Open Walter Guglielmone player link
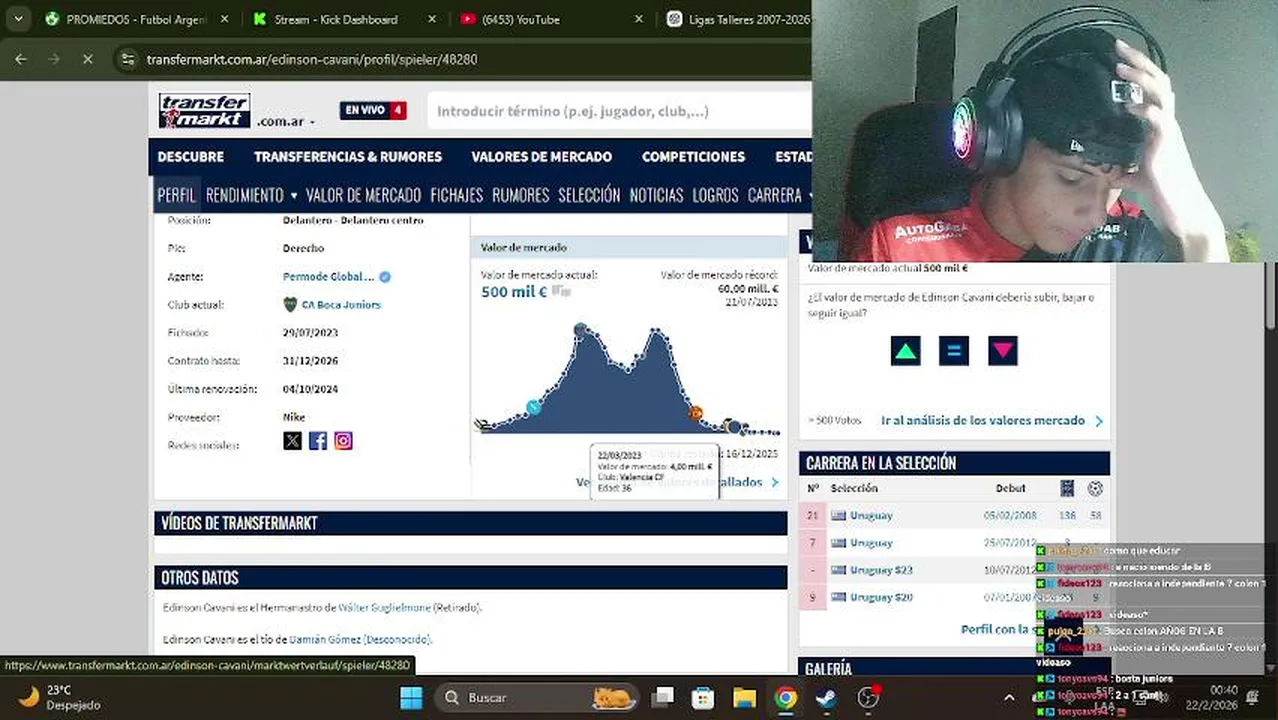The image size is (1278, 720). tap(384, 608)
